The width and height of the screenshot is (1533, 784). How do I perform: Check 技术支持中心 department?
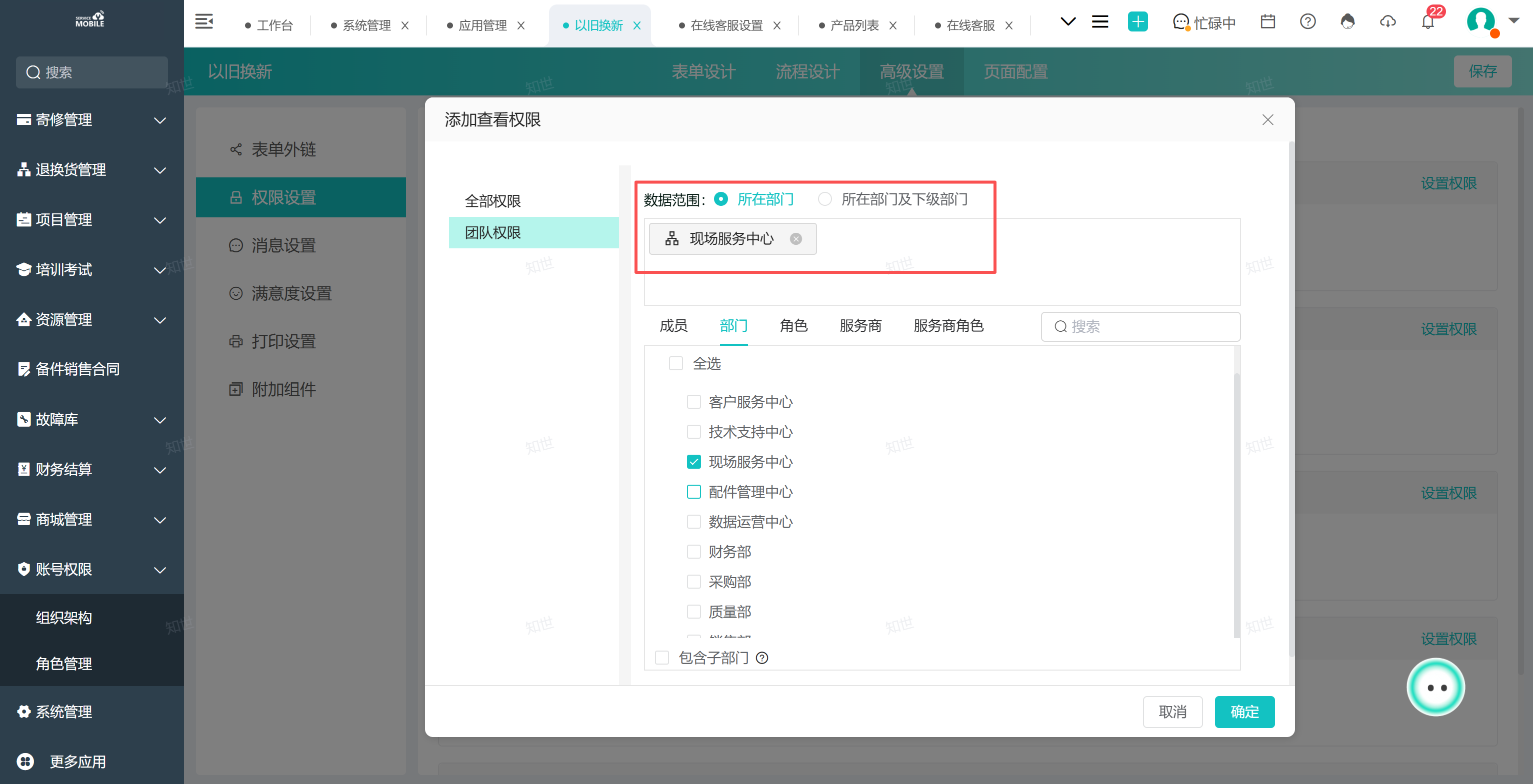(693, 432)
